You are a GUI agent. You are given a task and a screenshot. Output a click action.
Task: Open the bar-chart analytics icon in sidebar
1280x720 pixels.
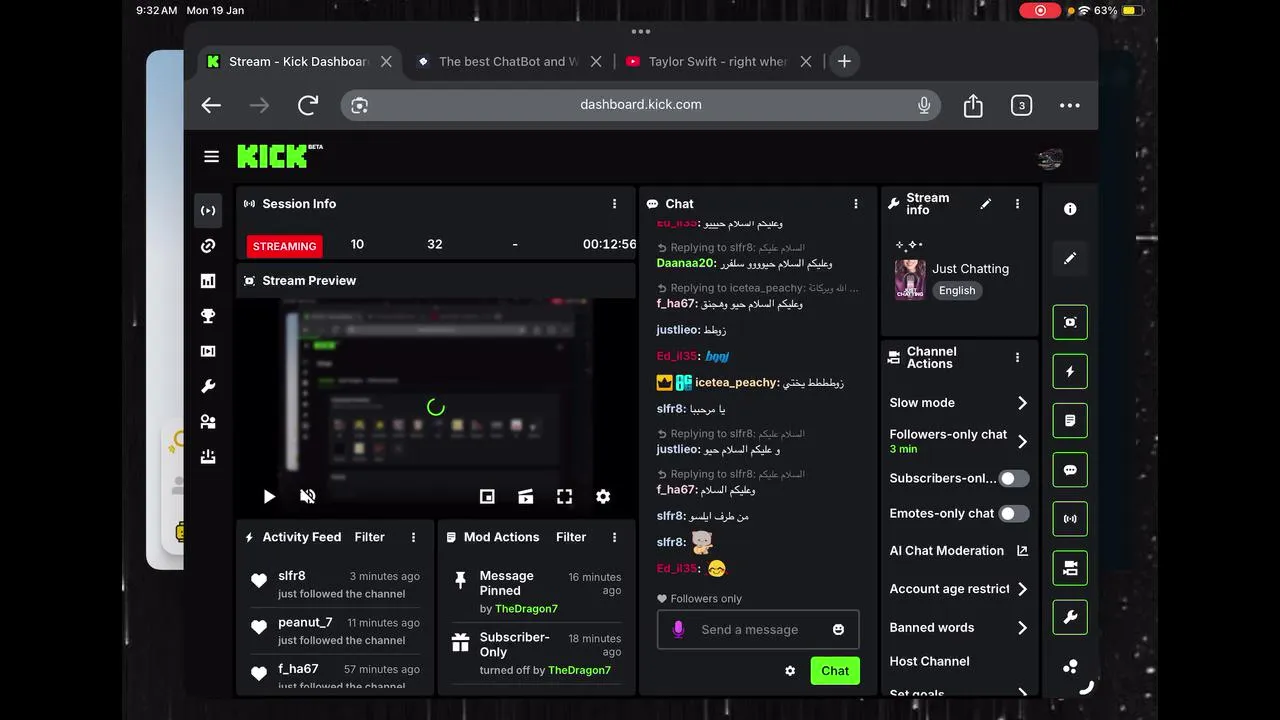pos(208,281)
